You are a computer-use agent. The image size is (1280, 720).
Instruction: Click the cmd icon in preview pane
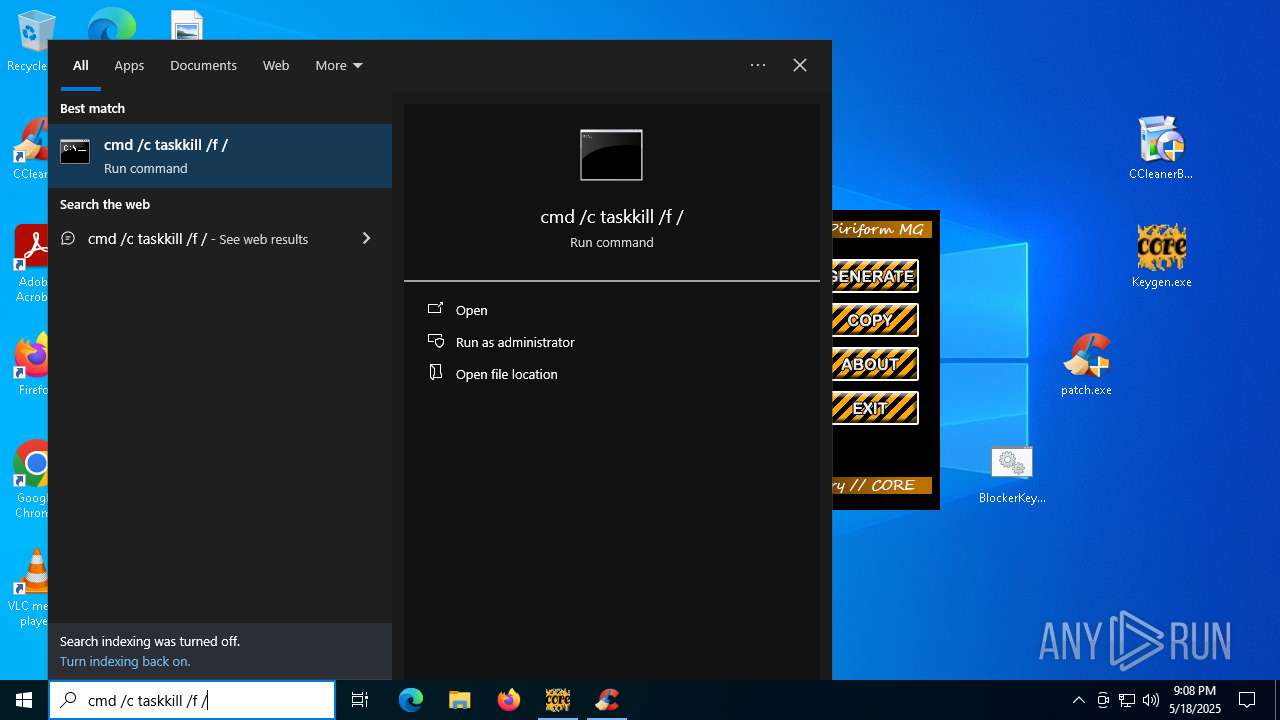click(x=611, y=155)
